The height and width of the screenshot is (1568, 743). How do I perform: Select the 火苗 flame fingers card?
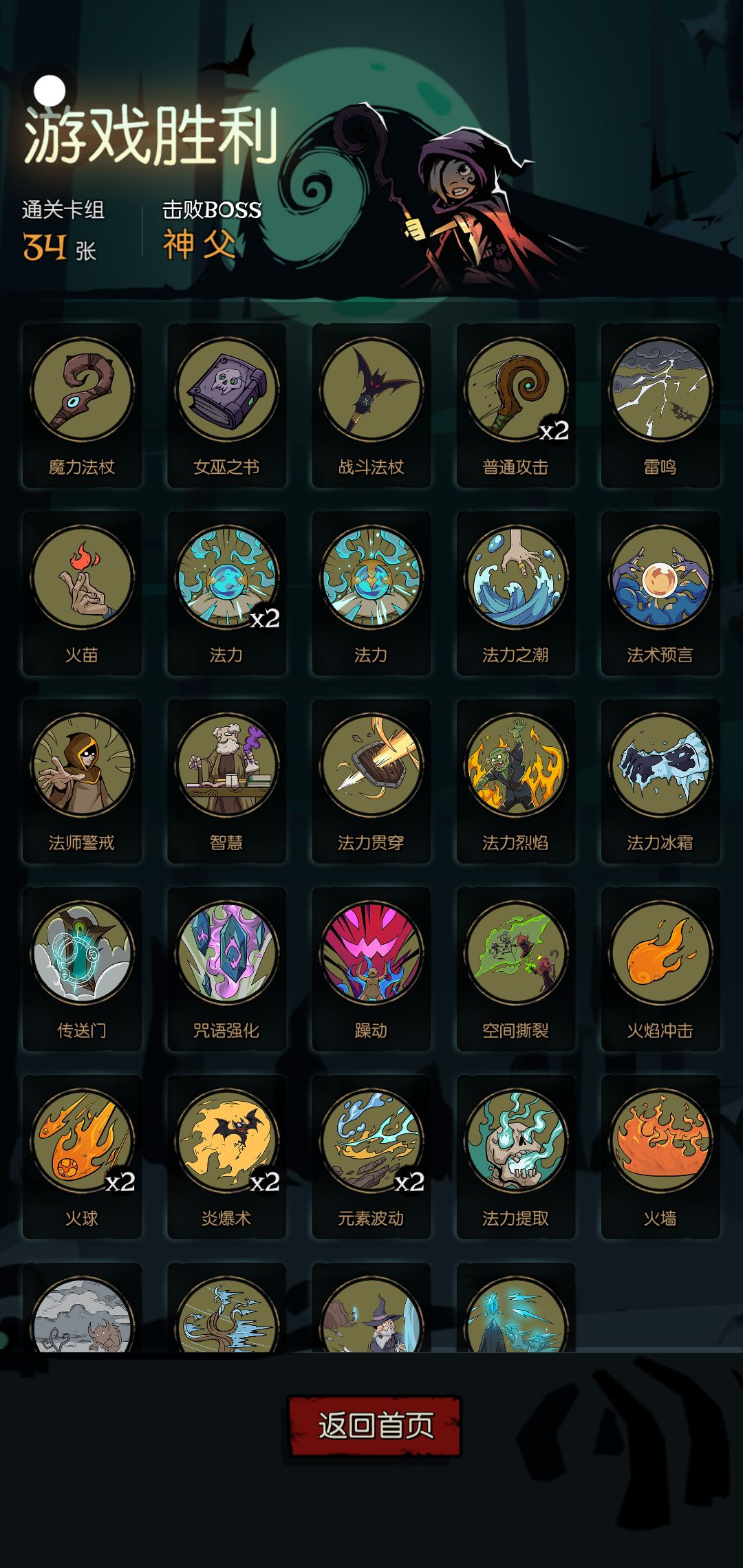(82, 594)
